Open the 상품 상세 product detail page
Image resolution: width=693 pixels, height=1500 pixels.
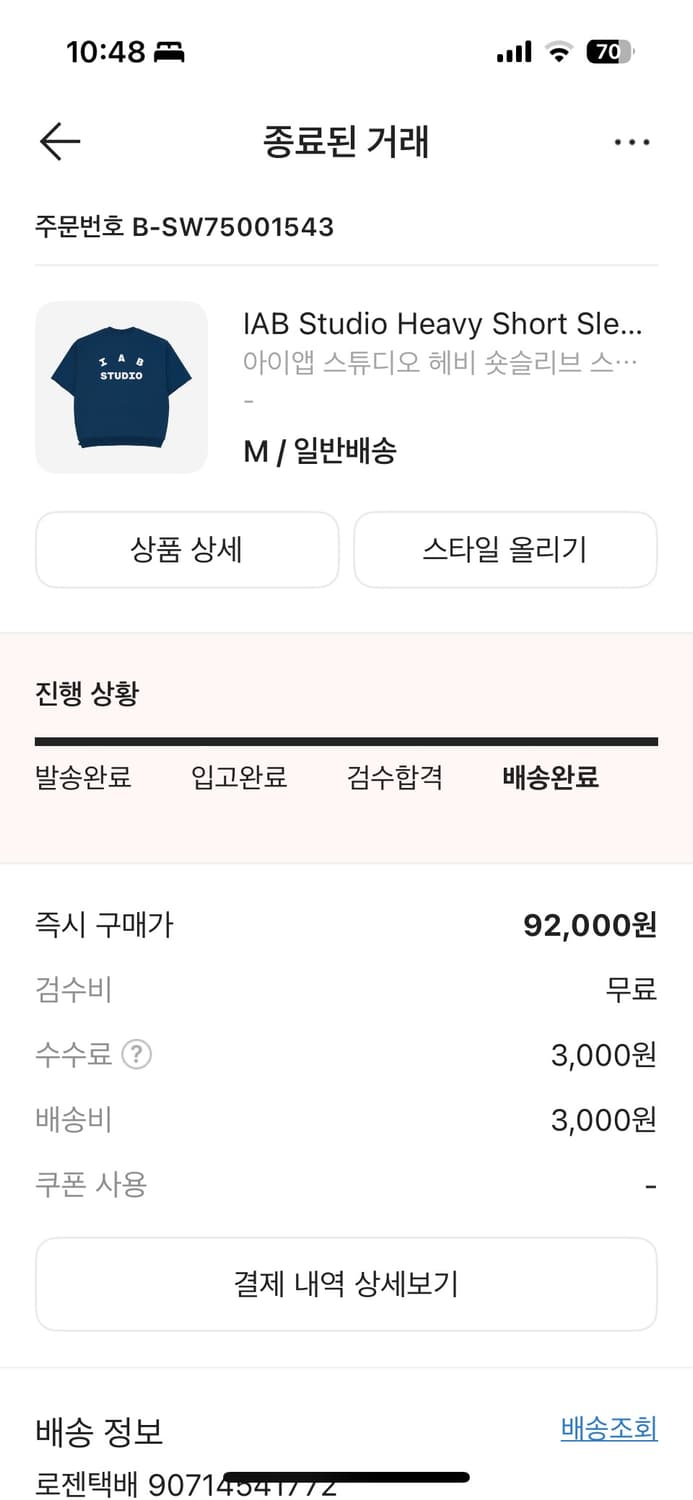(x=187, y=549)
